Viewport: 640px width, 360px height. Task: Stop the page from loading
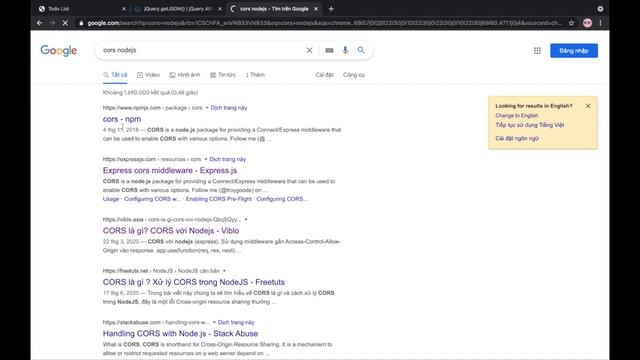65,23
